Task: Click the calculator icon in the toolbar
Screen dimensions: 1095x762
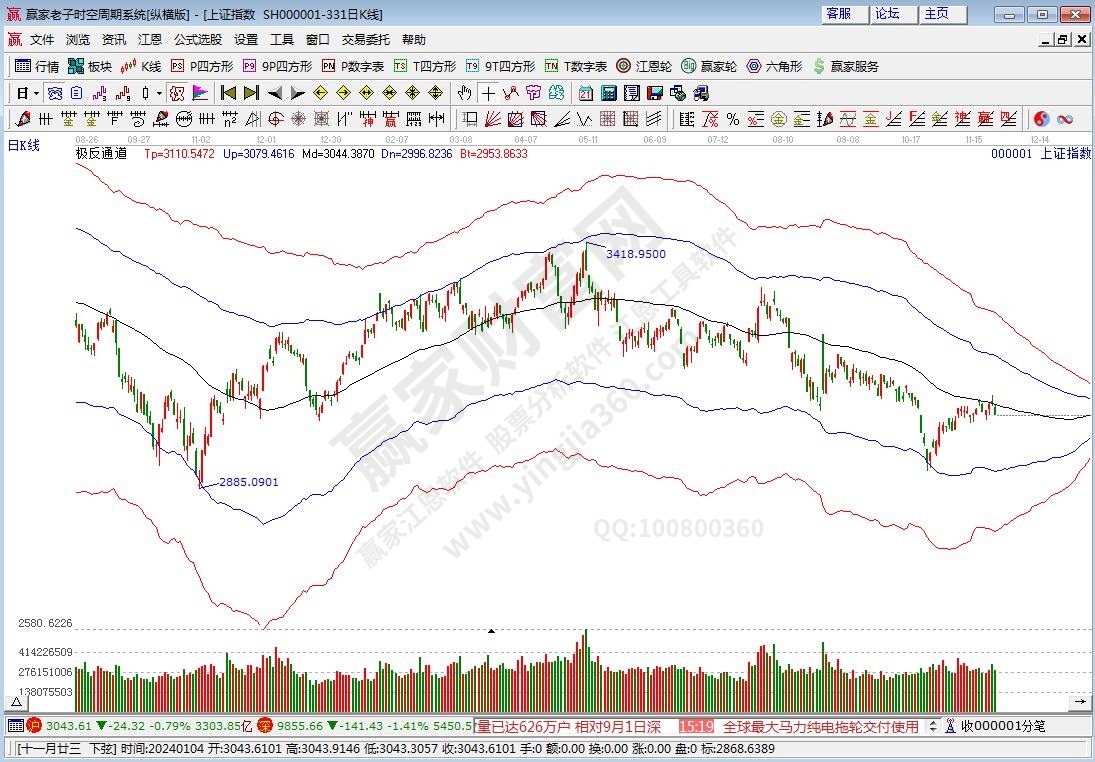Action: coord(609,93)
